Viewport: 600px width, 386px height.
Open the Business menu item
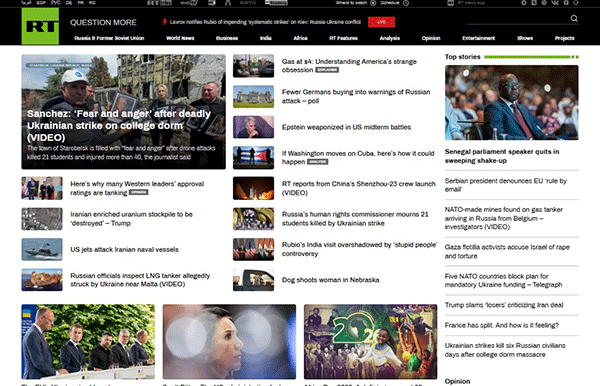[227, 38]
